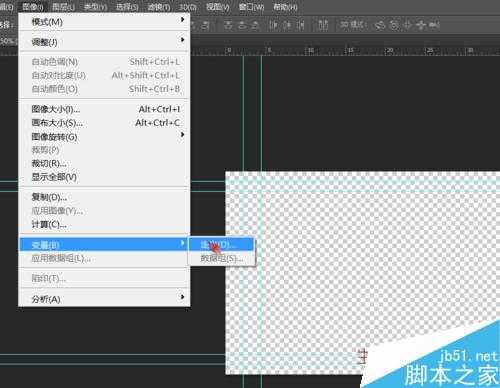This screenshot has height=388, width=500.
Task: Choose 显示全部(V) menu item
Action: point(104,177)
